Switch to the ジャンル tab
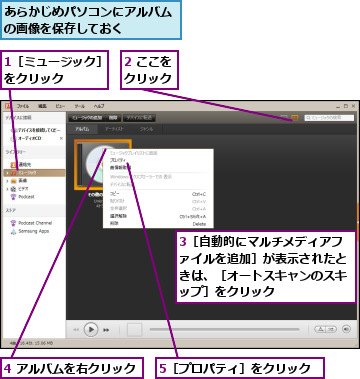Image resolution: width=360 pixels, height=379 pixels. (x=147, y=129)
